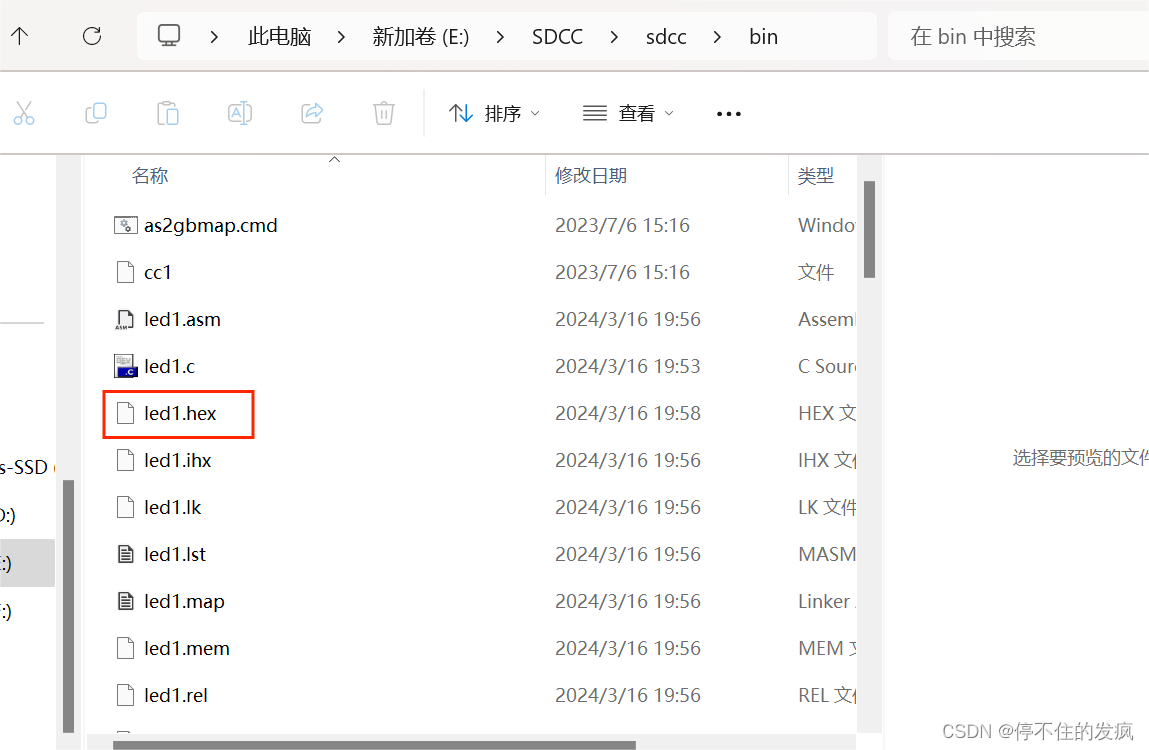This screenshot has height=750, width=1149.
Task: Share the file using share icon
Action: tap(312, 113)
